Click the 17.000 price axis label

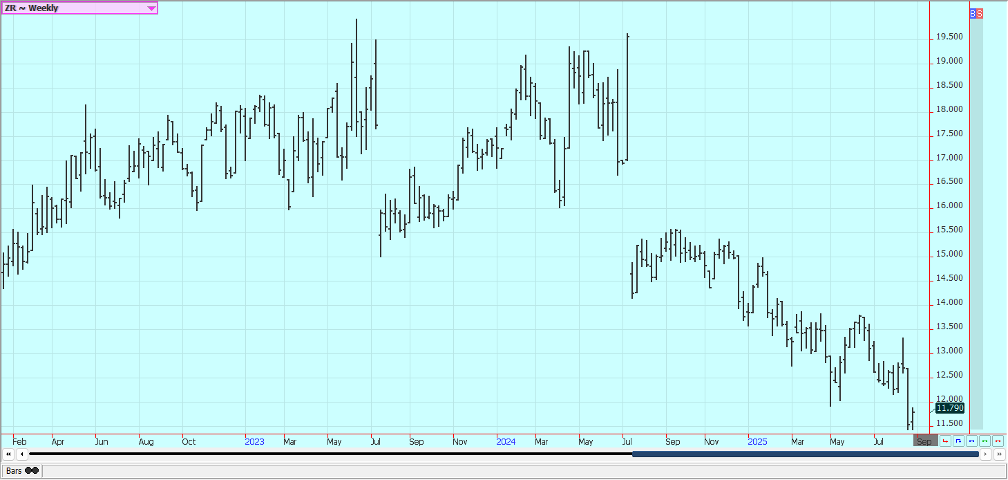[x=949, y=157]
